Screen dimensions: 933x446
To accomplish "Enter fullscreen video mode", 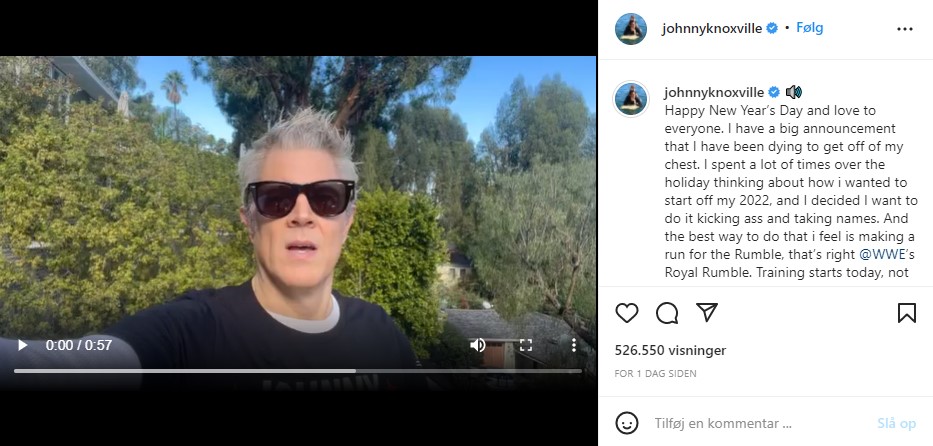I will [525, 345].
